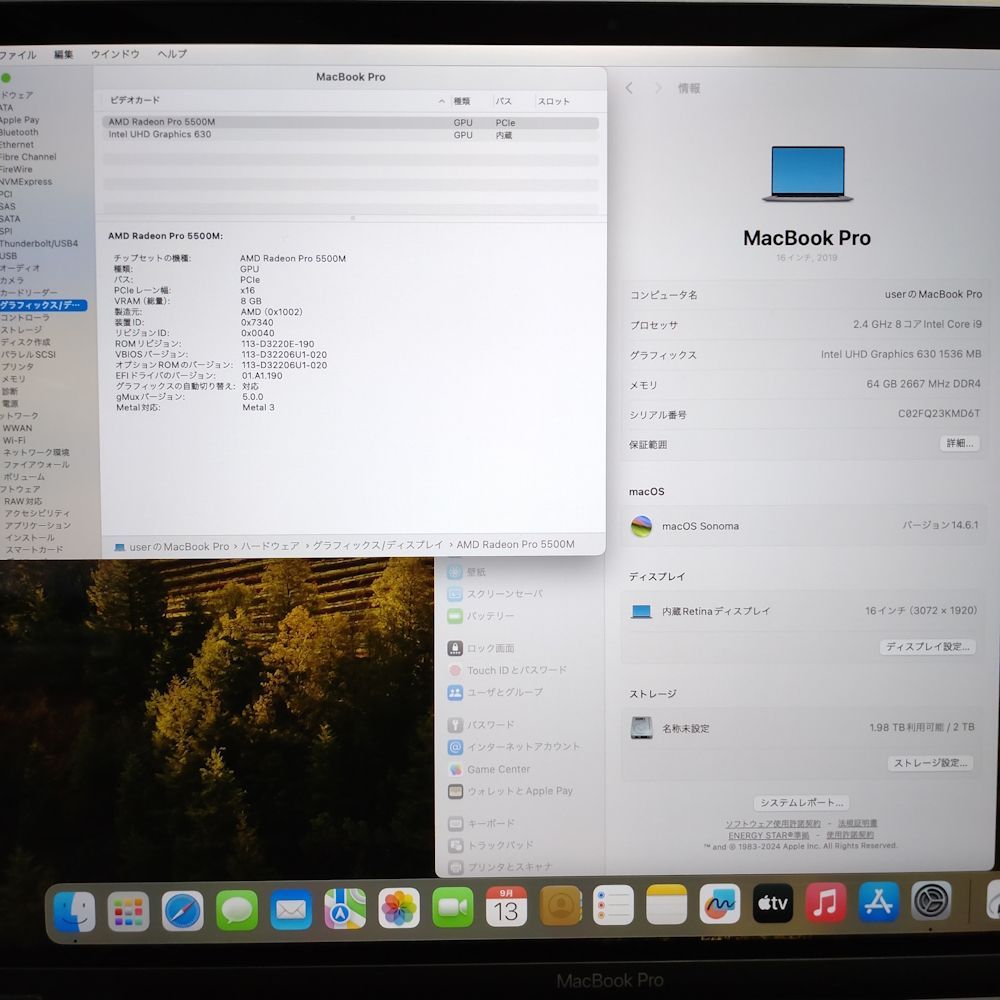The height and width of the screenshot is (1000, 1000).
Task: Open the Photos app in the Dock
Action: point(399,908)
